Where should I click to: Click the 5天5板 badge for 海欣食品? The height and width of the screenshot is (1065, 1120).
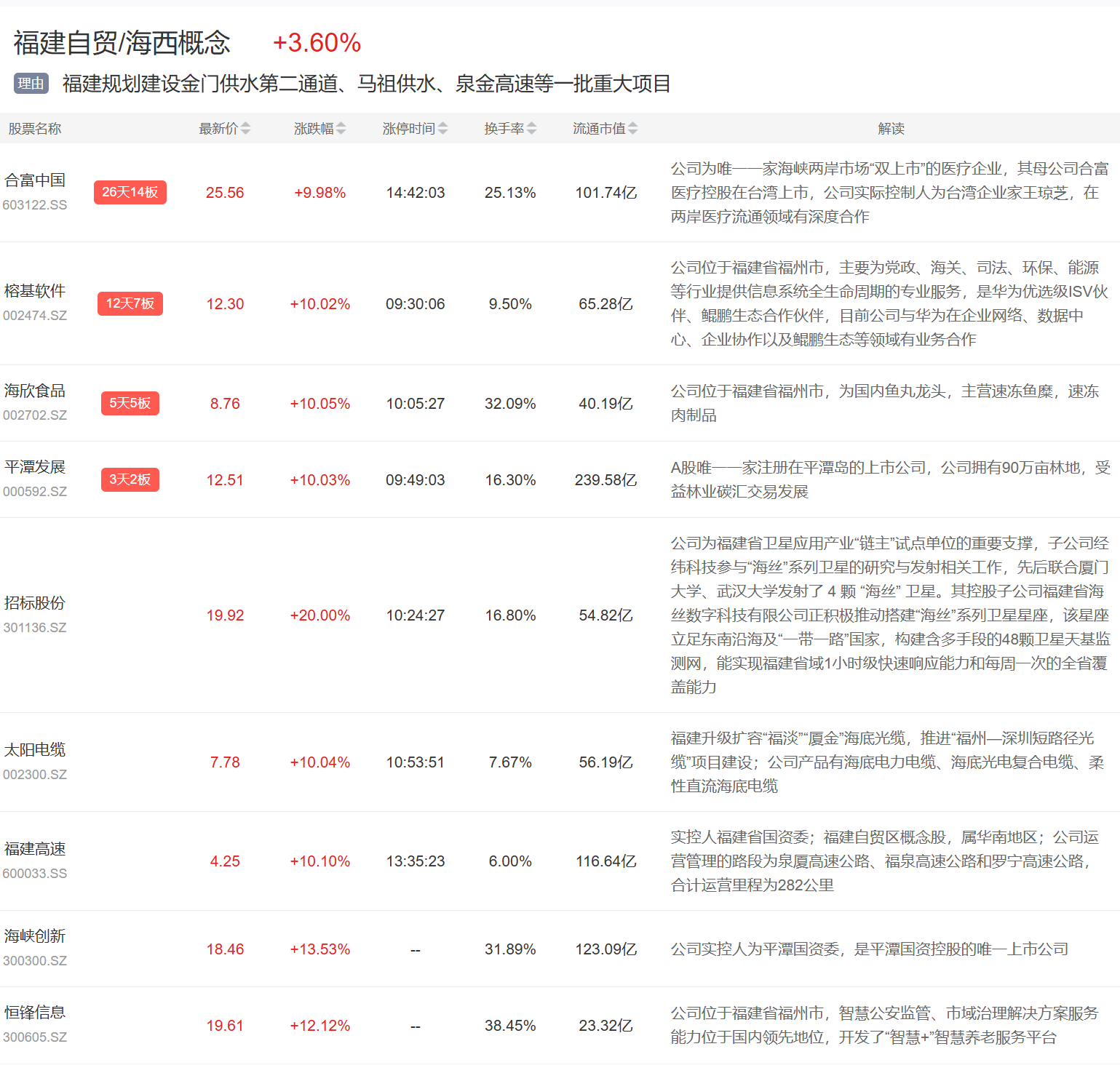tap(130, 403)
